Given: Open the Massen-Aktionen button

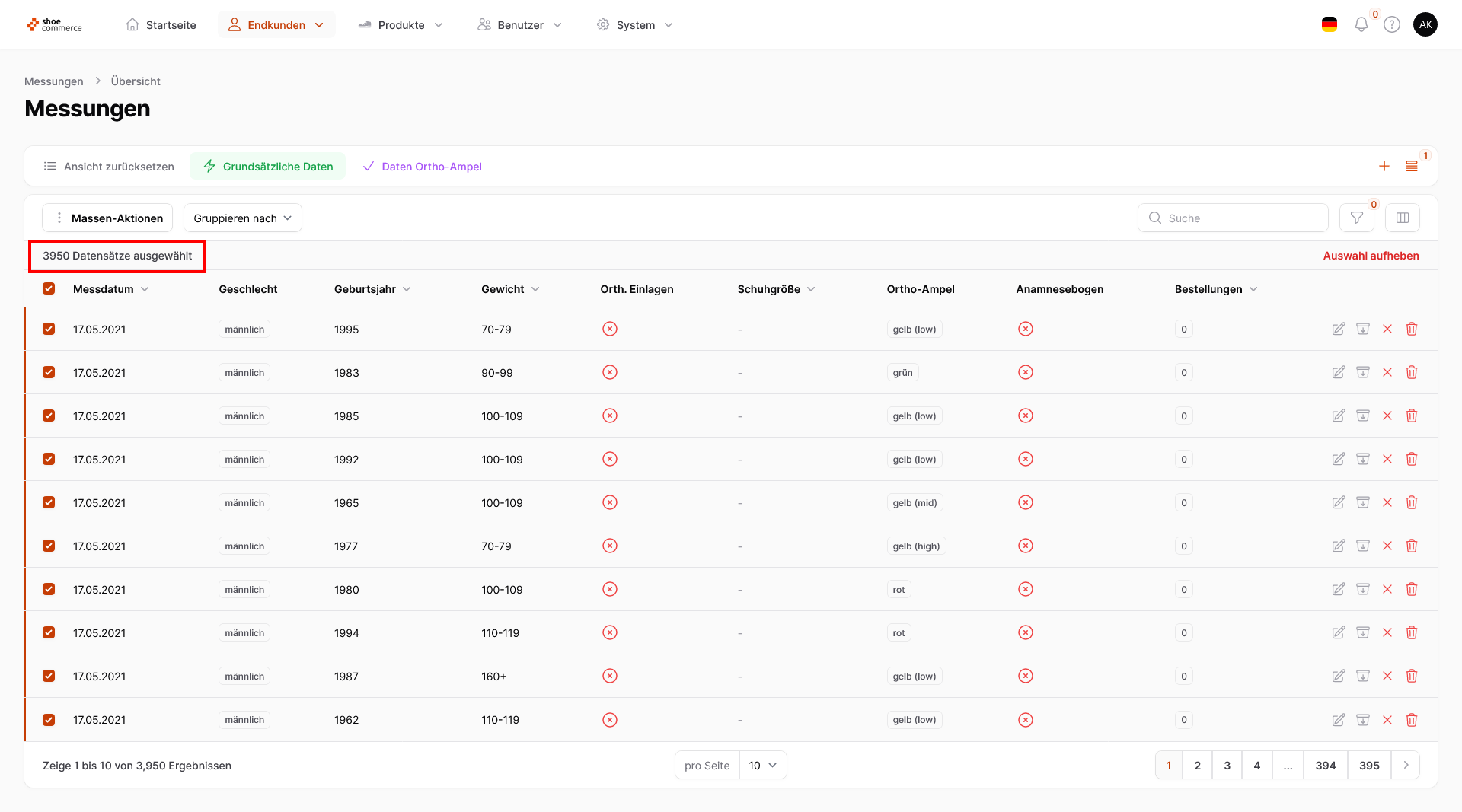Looking at the screenshot, I should [x=107, y=218].
